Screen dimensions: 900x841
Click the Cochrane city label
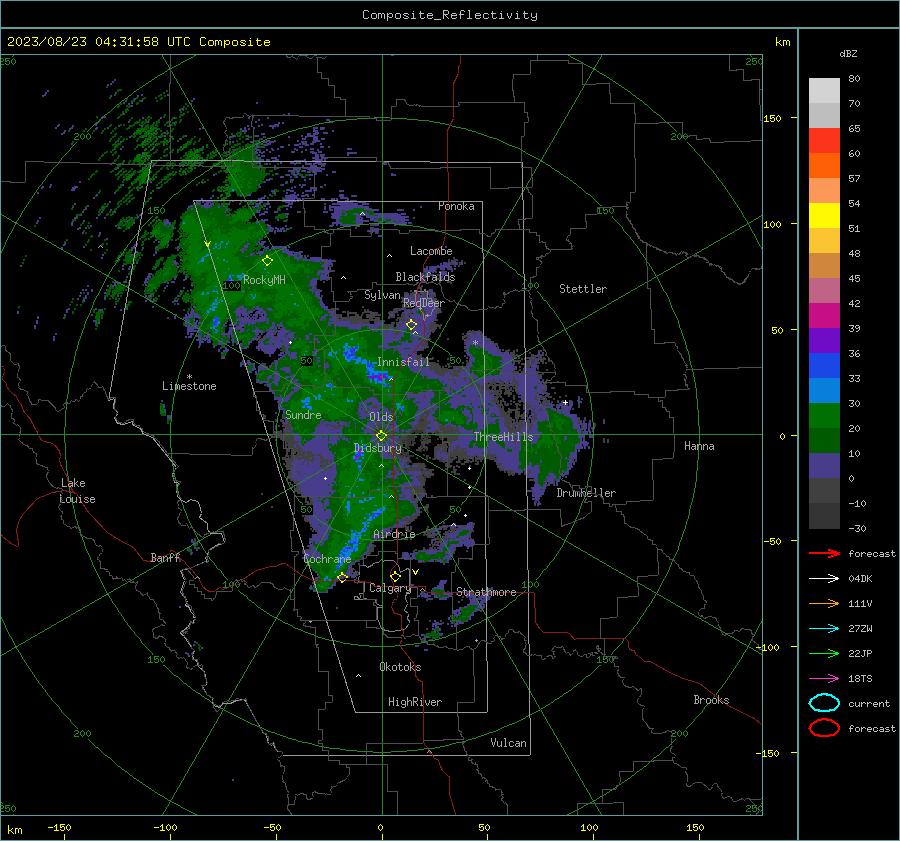[x=327, y=559]
